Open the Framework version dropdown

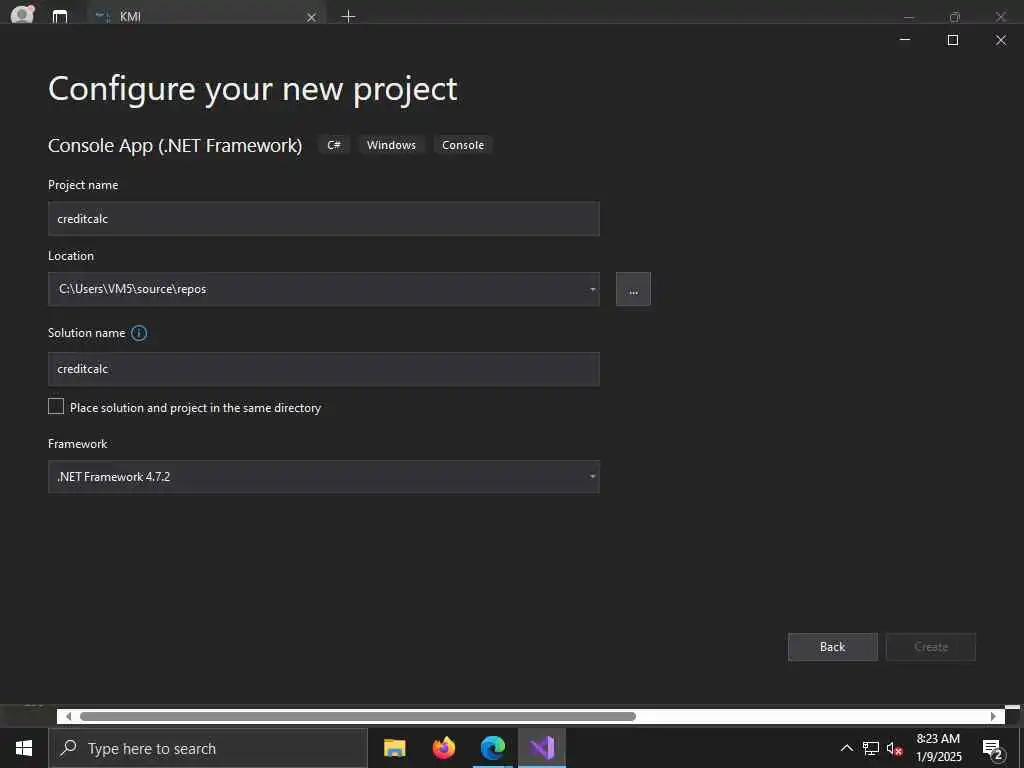click(x=592, y=477)
